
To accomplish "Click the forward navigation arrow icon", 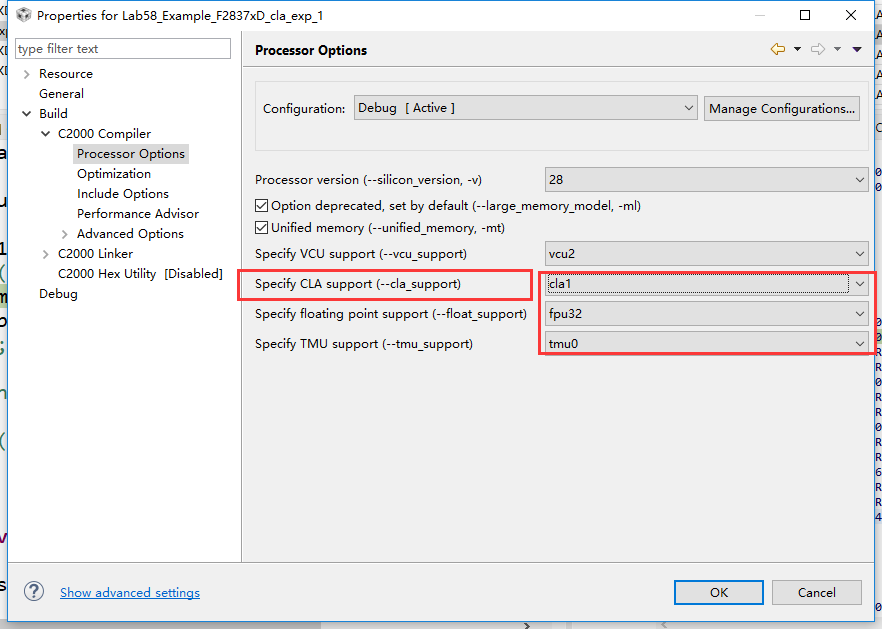I will (x=817, y=50).
